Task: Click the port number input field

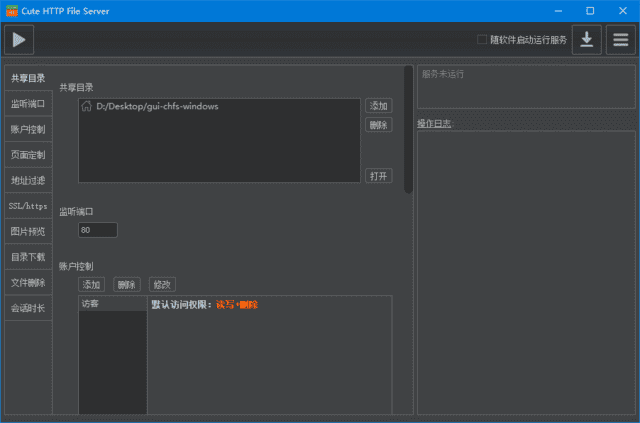Action: (97, 230)
